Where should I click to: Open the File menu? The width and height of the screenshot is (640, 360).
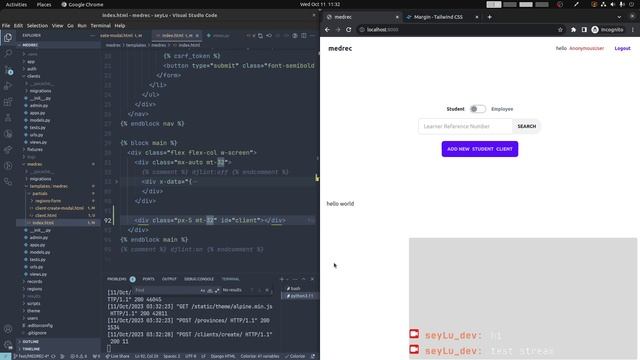[6, 26]
